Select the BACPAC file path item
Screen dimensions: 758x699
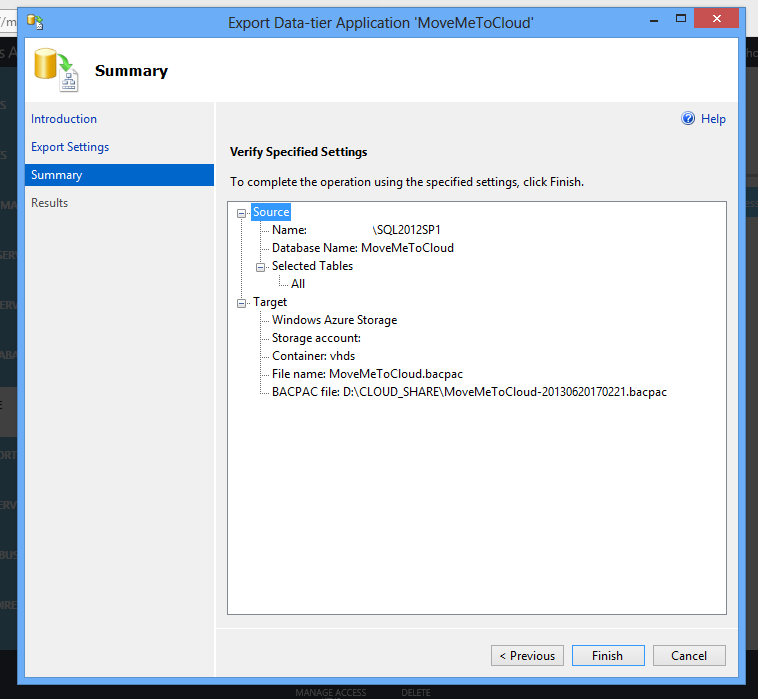(x=468, y=392)
